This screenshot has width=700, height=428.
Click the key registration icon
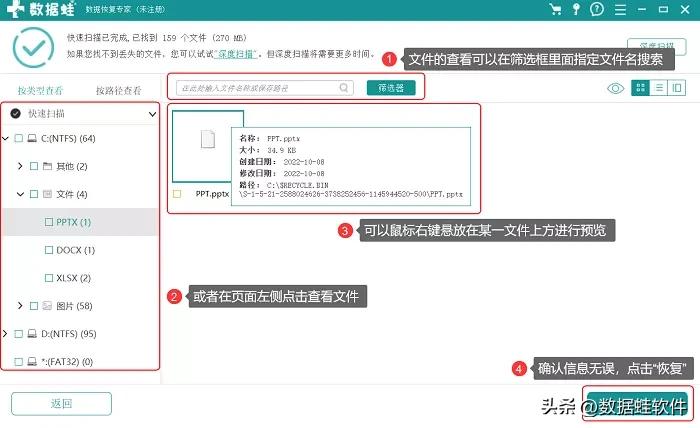576,9
